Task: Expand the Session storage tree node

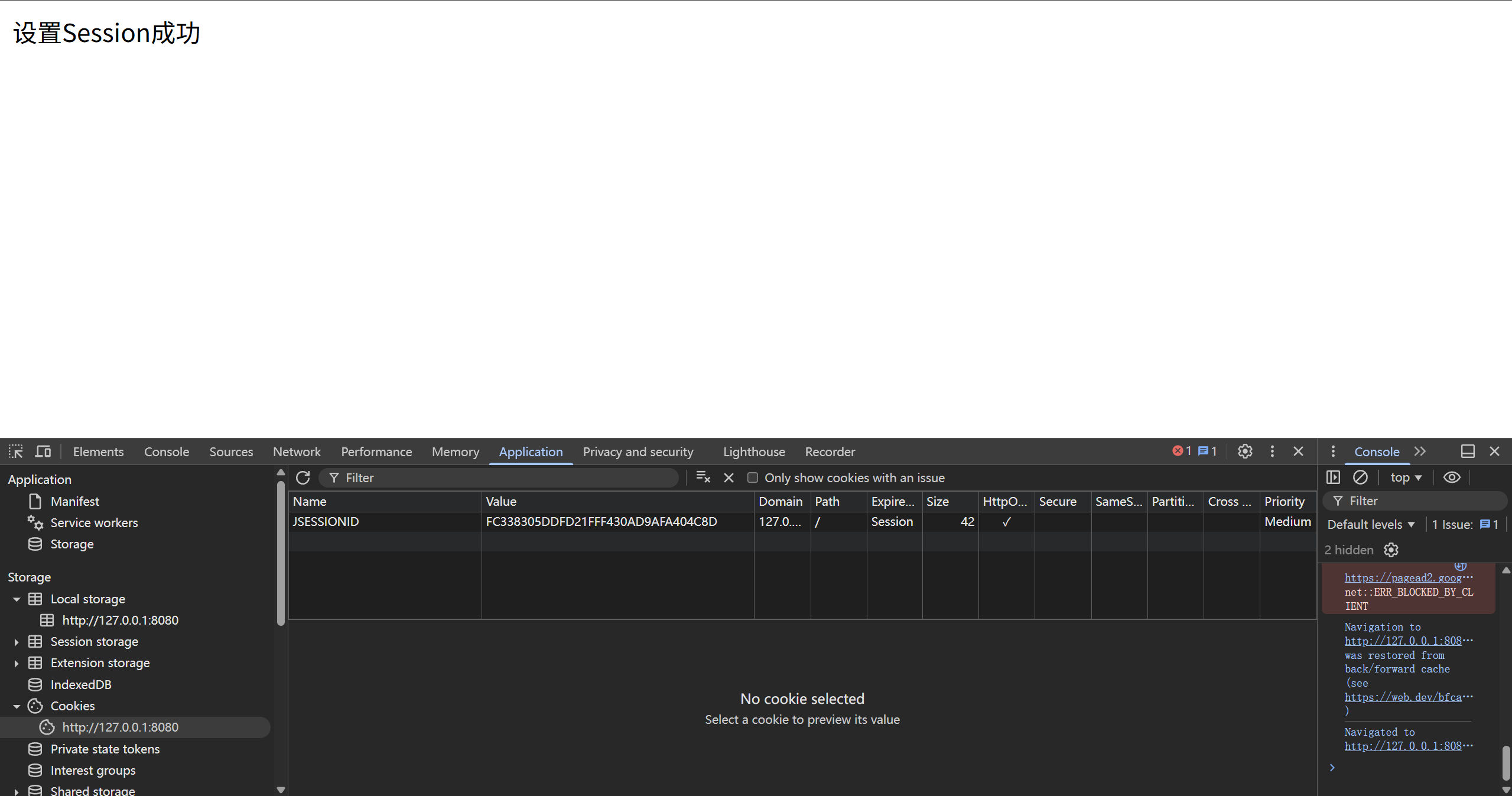Action: coord(17,642)
